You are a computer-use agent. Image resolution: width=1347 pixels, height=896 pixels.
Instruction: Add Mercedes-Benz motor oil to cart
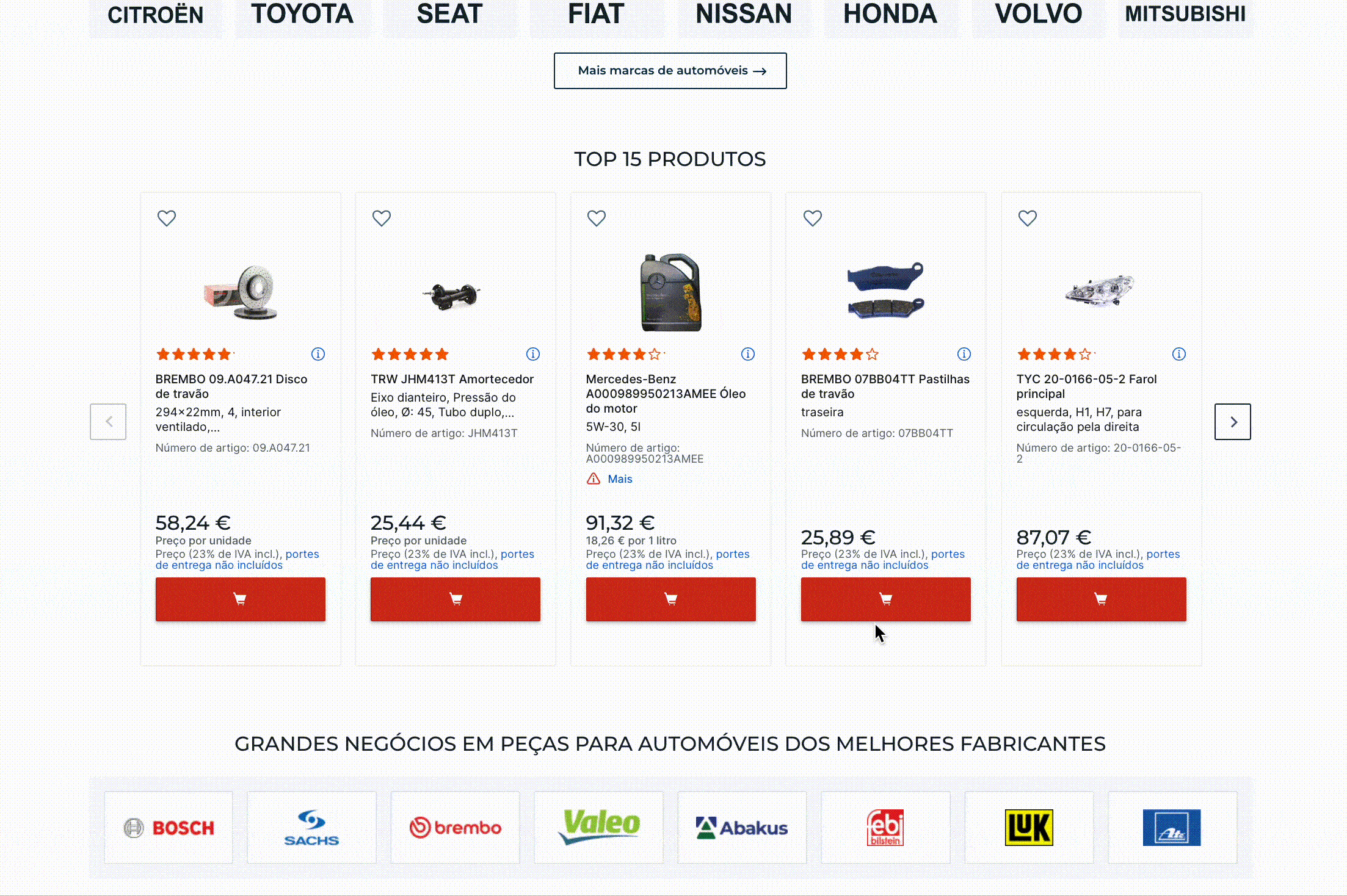670,599
